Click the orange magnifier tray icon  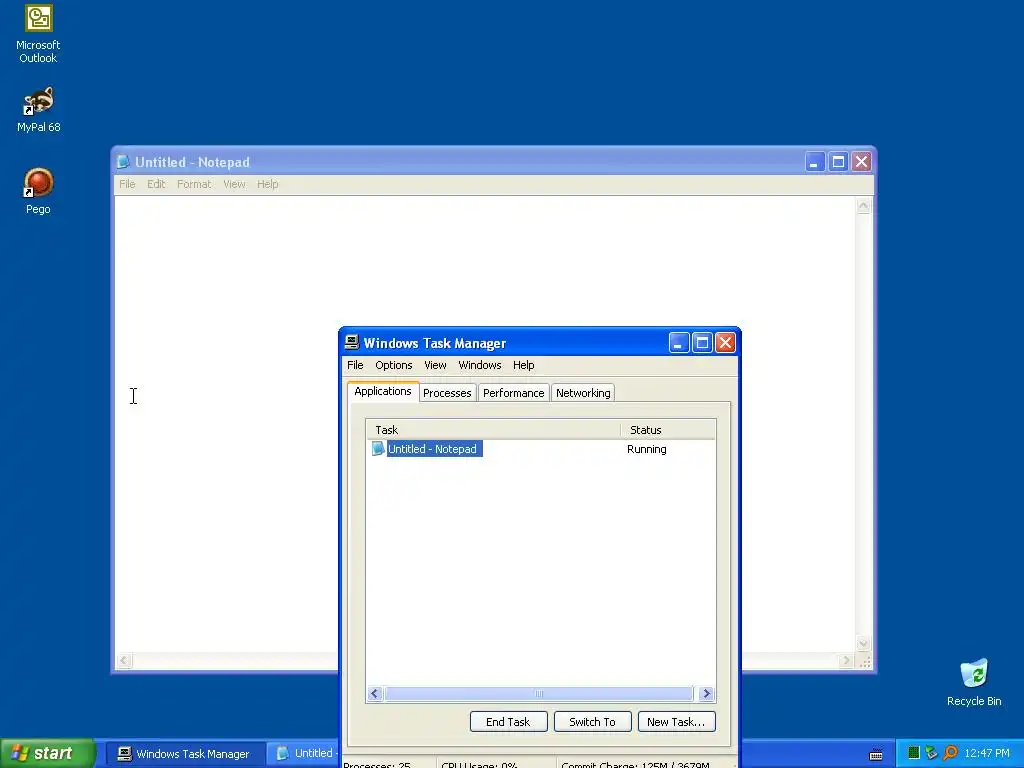point(950,753)
